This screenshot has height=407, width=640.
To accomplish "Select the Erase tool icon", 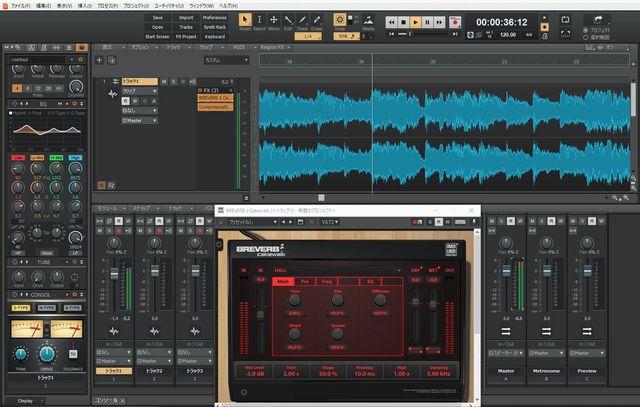I will click(x=317, y=20).
